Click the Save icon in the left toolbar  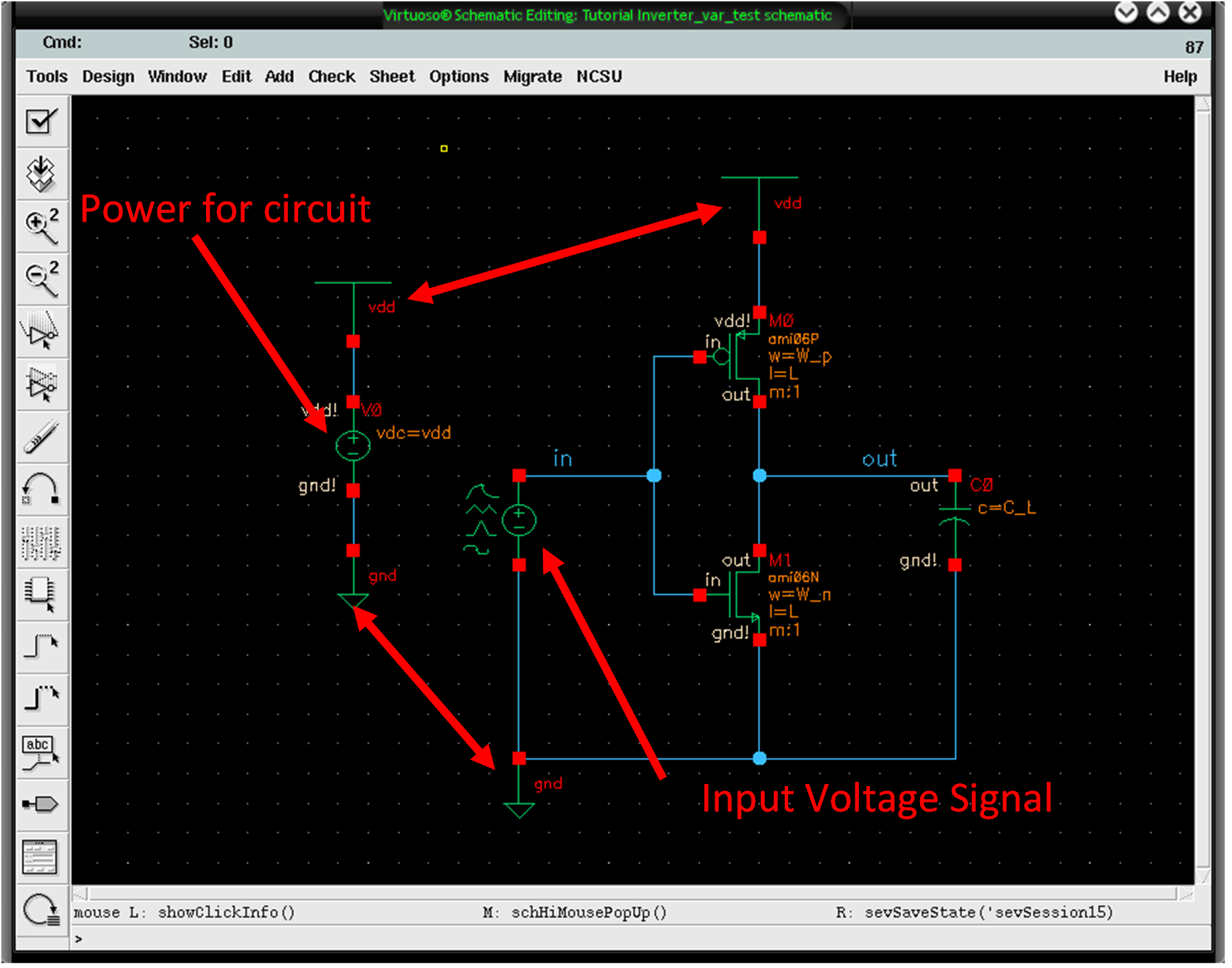pos(41,174)
